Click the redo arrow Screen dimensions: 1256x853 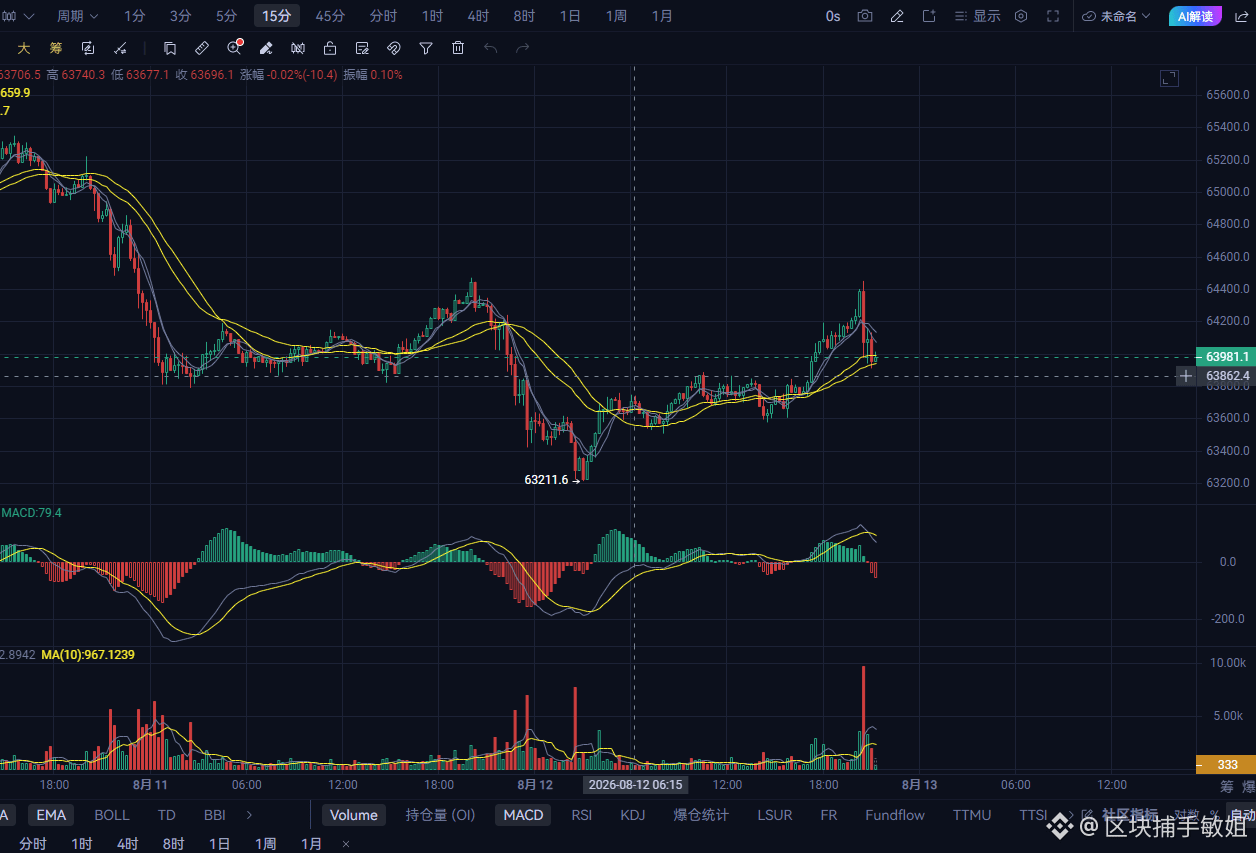522,48
